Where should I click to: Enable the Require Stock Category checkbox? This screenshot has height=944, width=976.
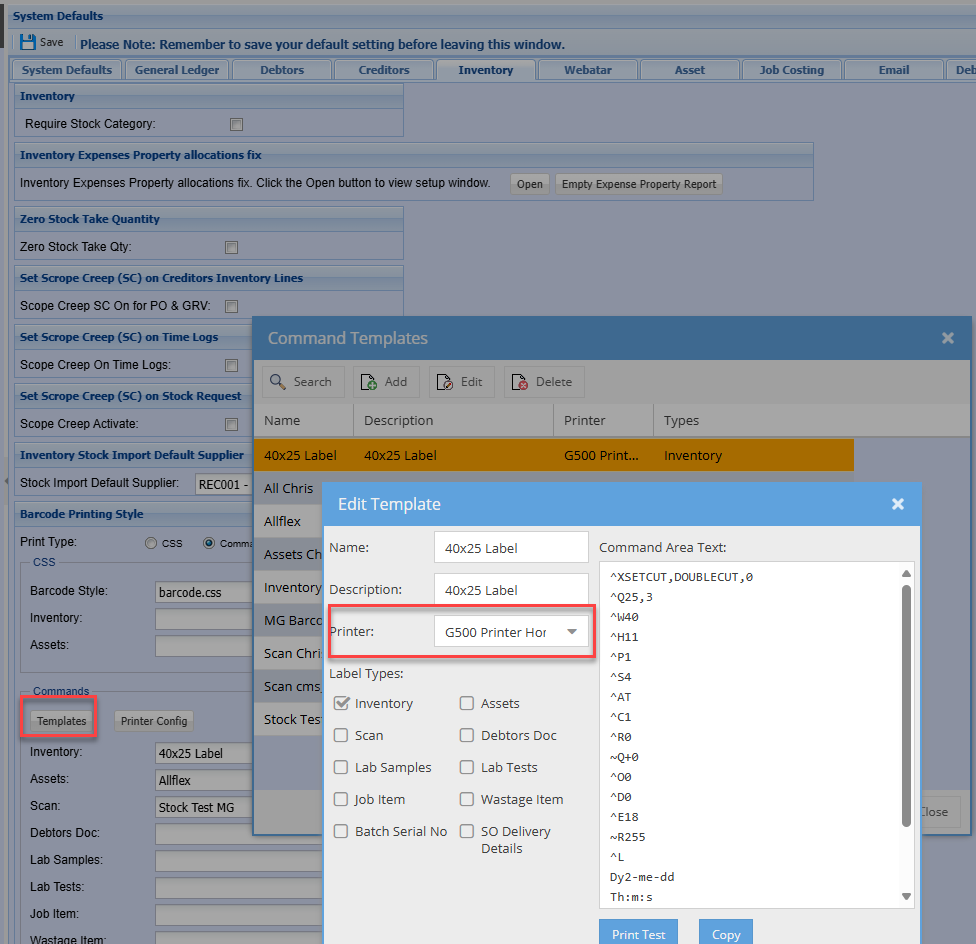click(237, 125)
